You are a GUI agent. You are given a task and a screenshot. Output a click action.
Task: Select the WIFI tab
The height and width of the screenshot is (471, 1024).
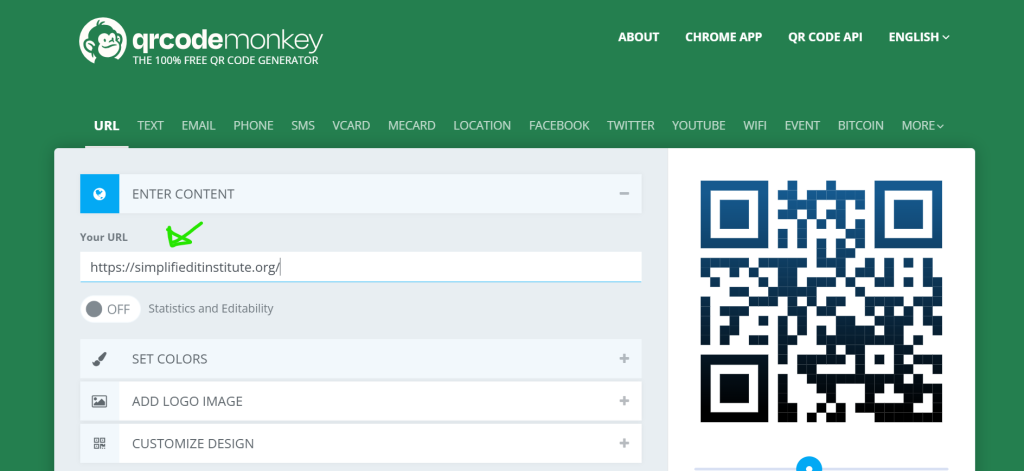click(x=755, y=126)
